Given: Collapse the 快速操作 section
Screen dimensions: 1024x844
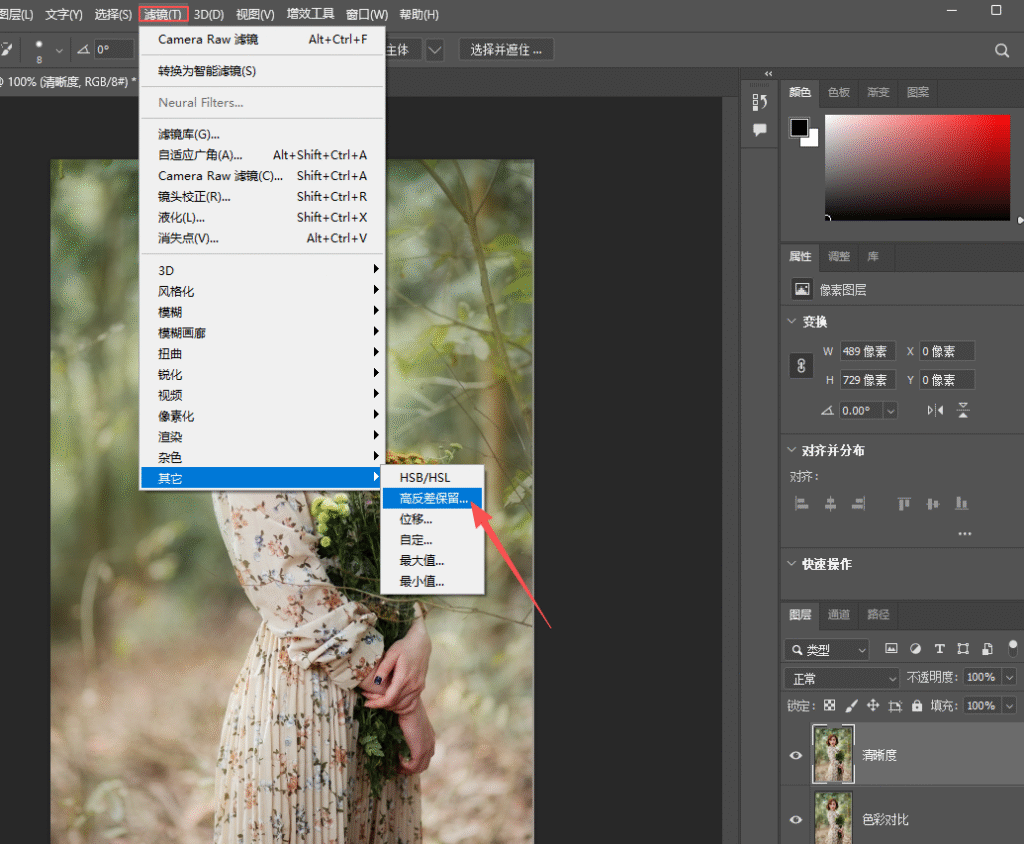Looking at the screenshot, I should tap(792, 564).
